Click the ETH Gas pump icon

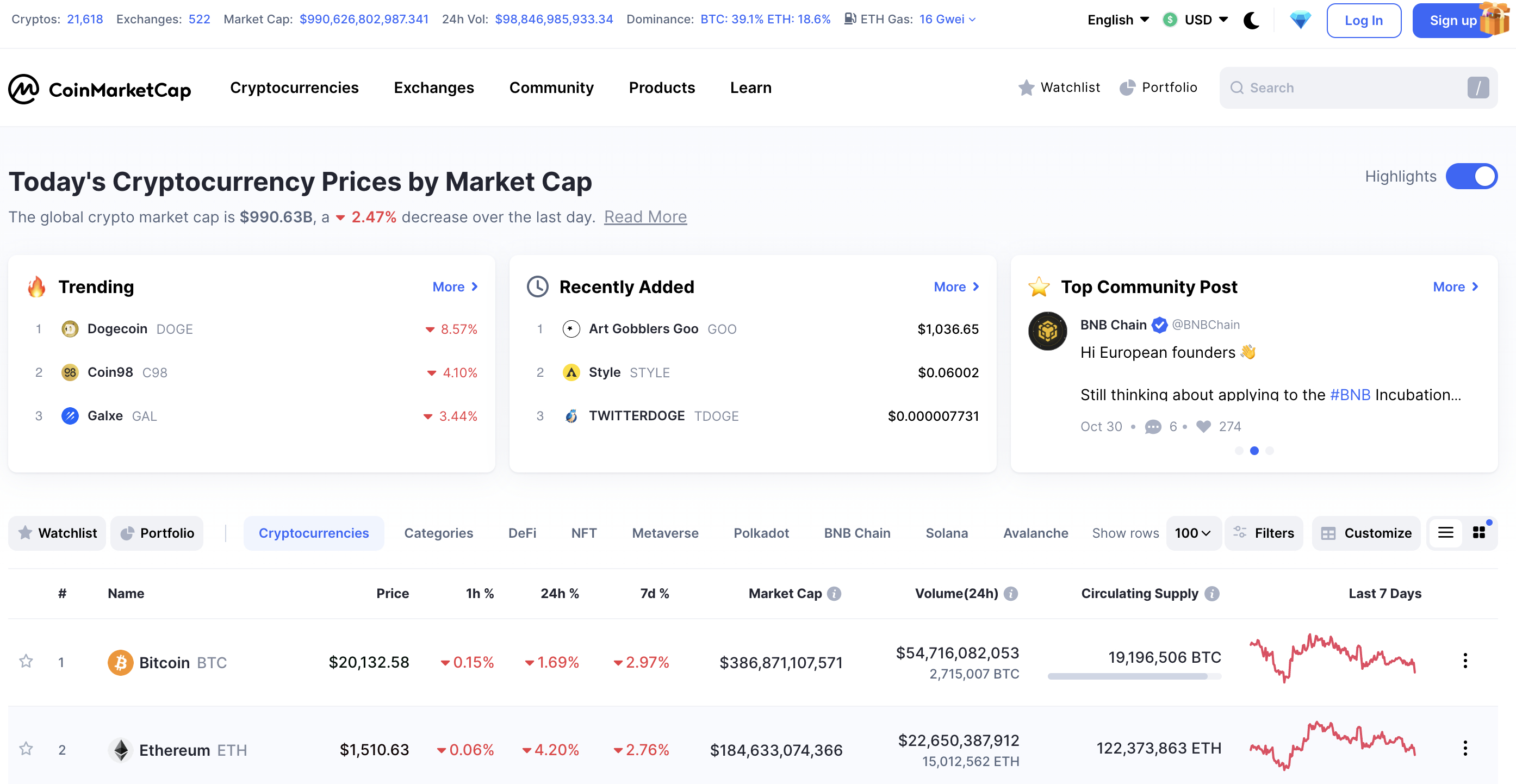click(850, 19)
